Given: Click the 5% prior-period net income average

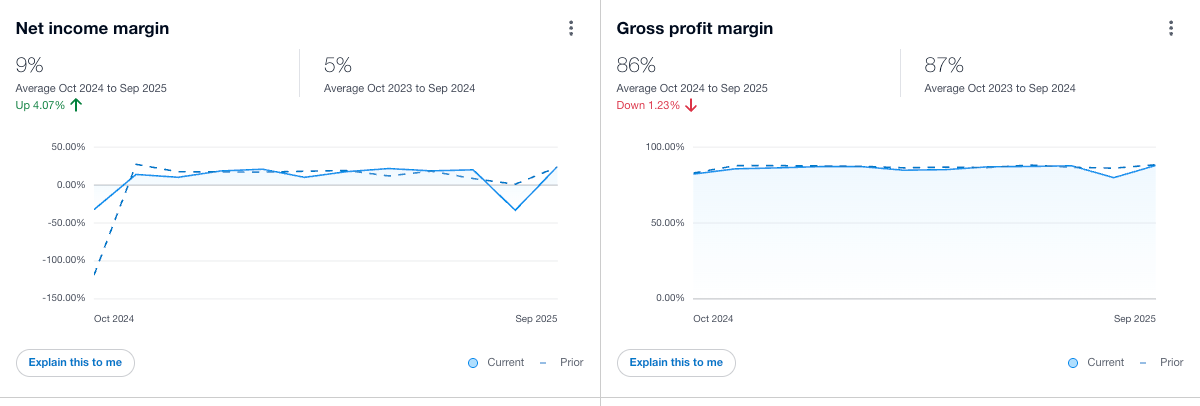Looking at the screenshot, I should [x=338, y=66].
